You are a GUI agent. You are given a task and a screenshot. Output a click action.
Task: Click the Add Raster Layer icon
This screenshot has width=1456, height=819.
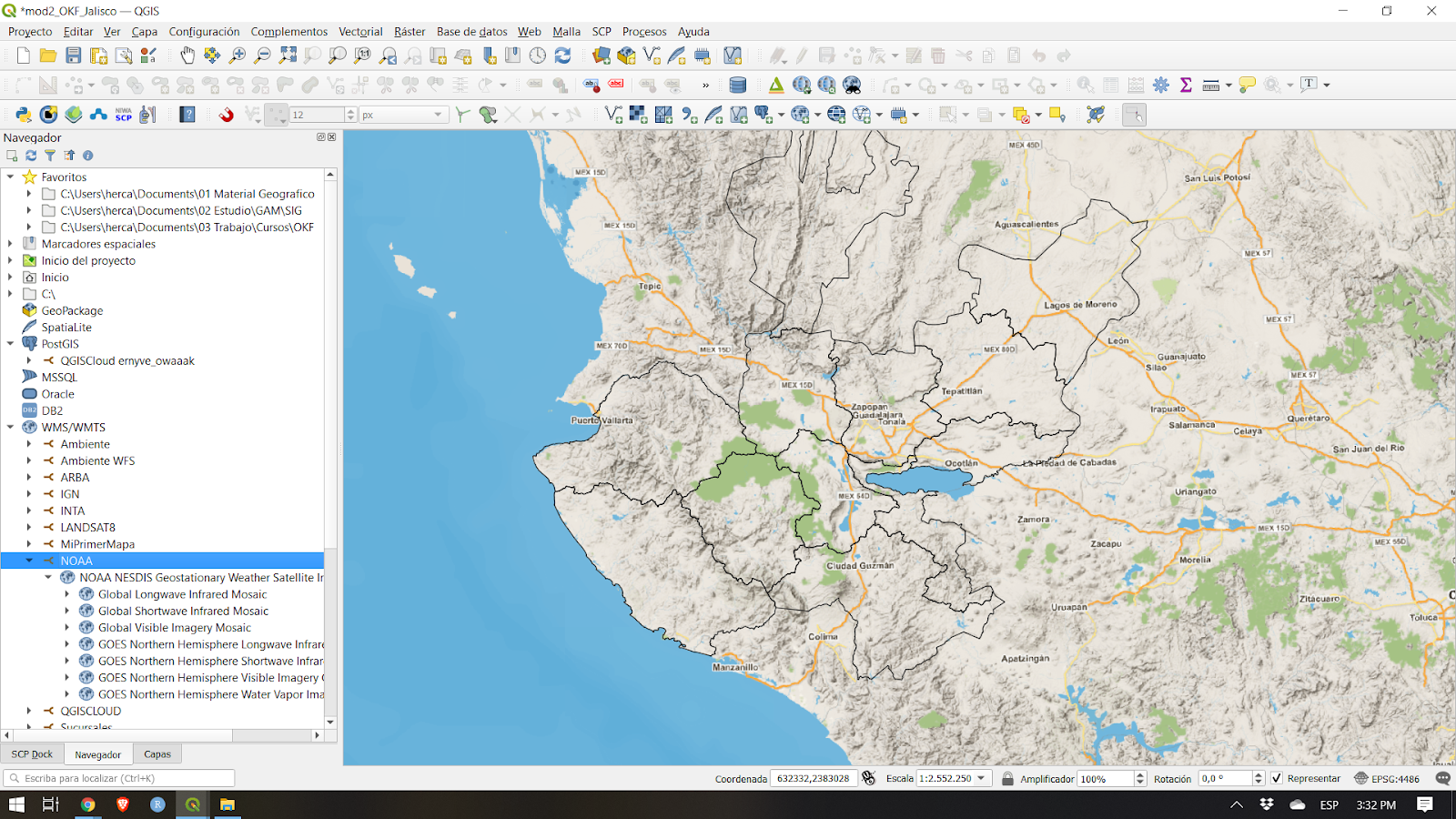(639, 115)
